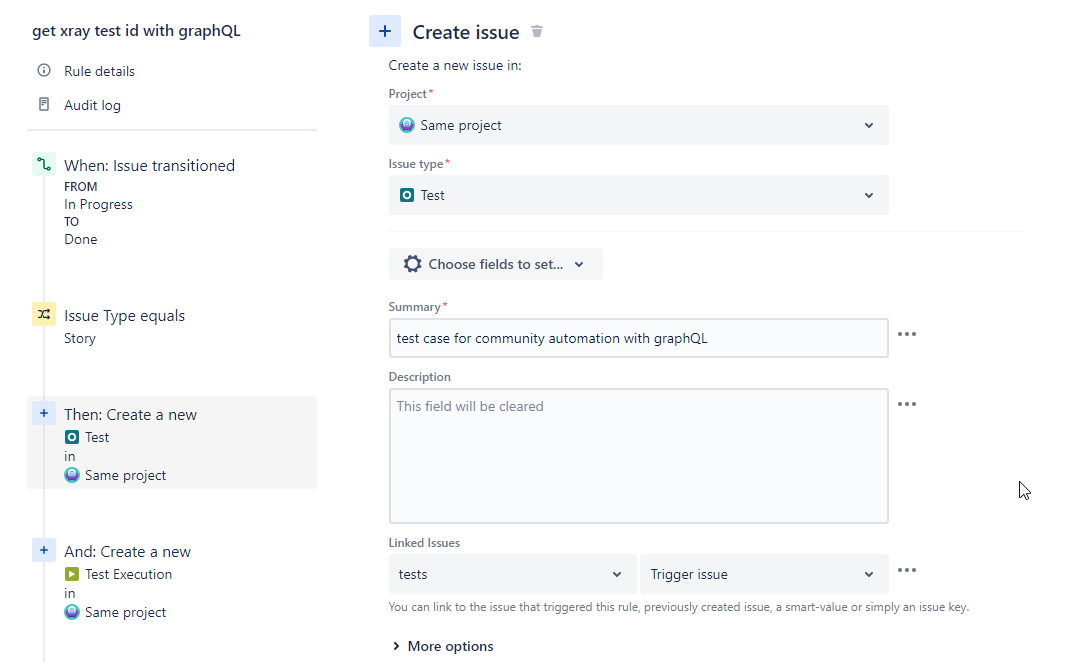
Task: Click the blue plus icon next to Create issue
Action: coord(385,32)
